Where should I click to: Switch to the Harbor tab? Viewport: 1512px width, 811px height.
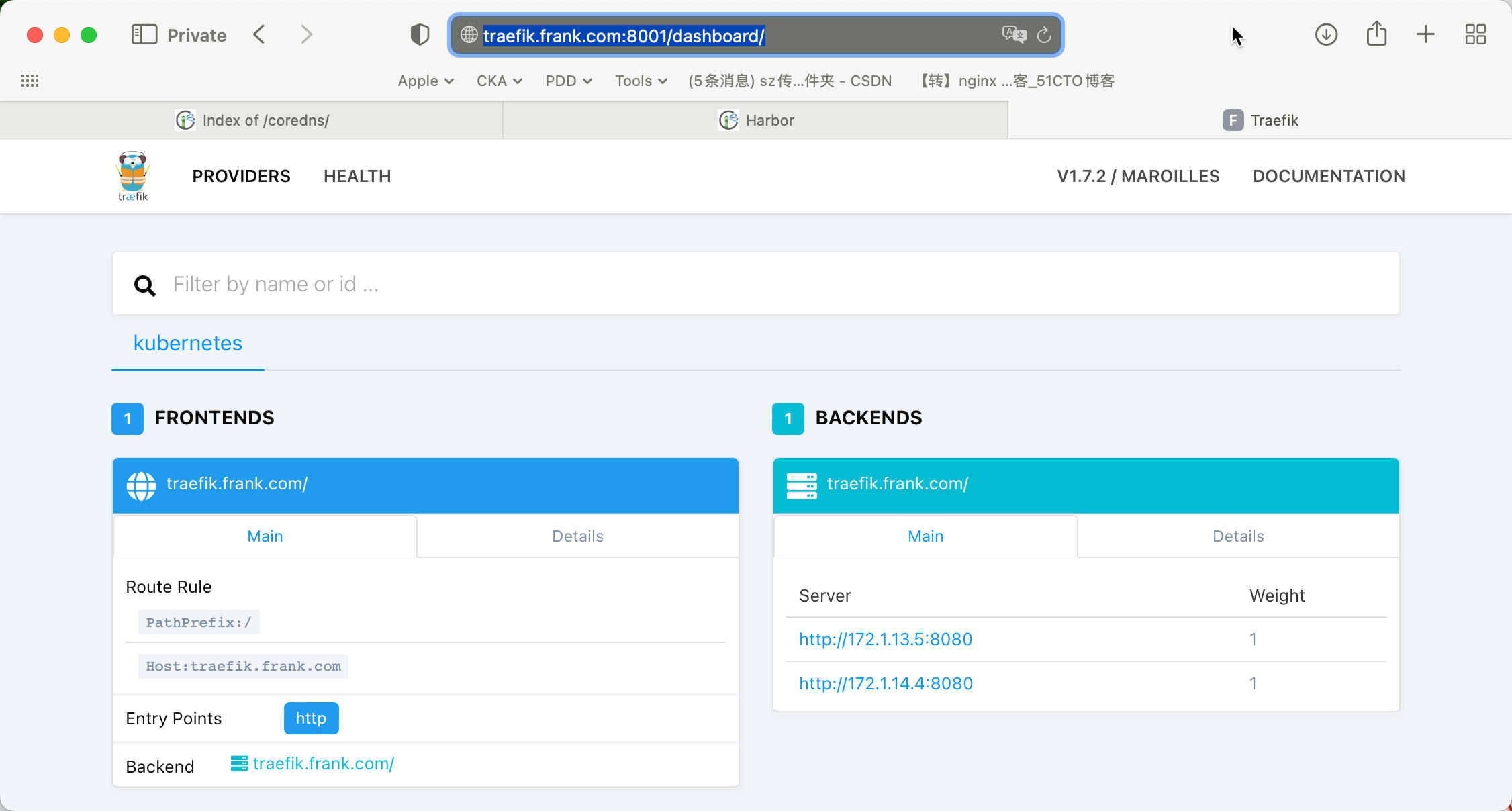click(755, 120)
